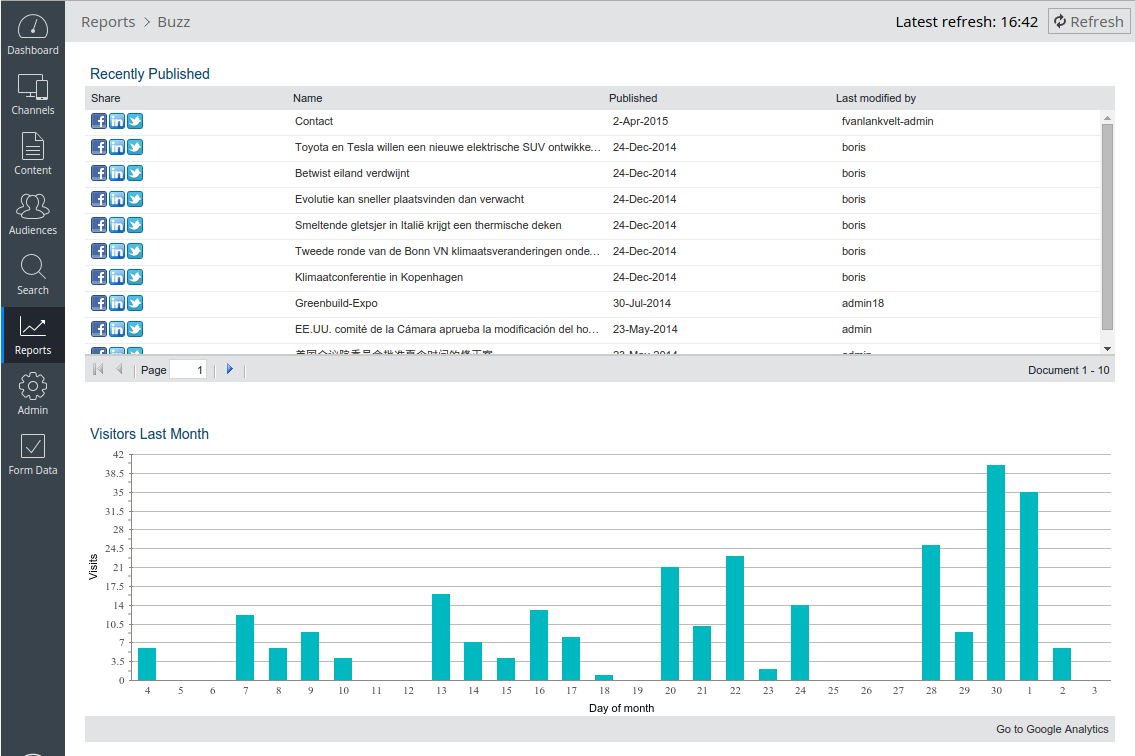Viewport: 1135px width, 756px height.
Task: Select Greenbuild-Expo document name
Action: (x=336, y=304)
